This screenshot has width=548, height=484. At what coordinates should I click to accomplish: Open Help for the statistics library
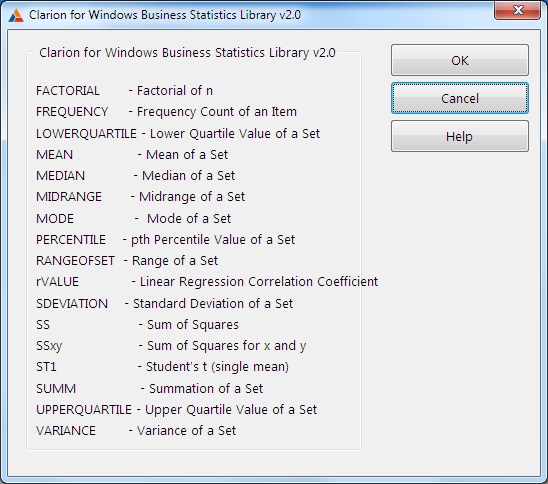pyautogui.click(x=460, y=136)
